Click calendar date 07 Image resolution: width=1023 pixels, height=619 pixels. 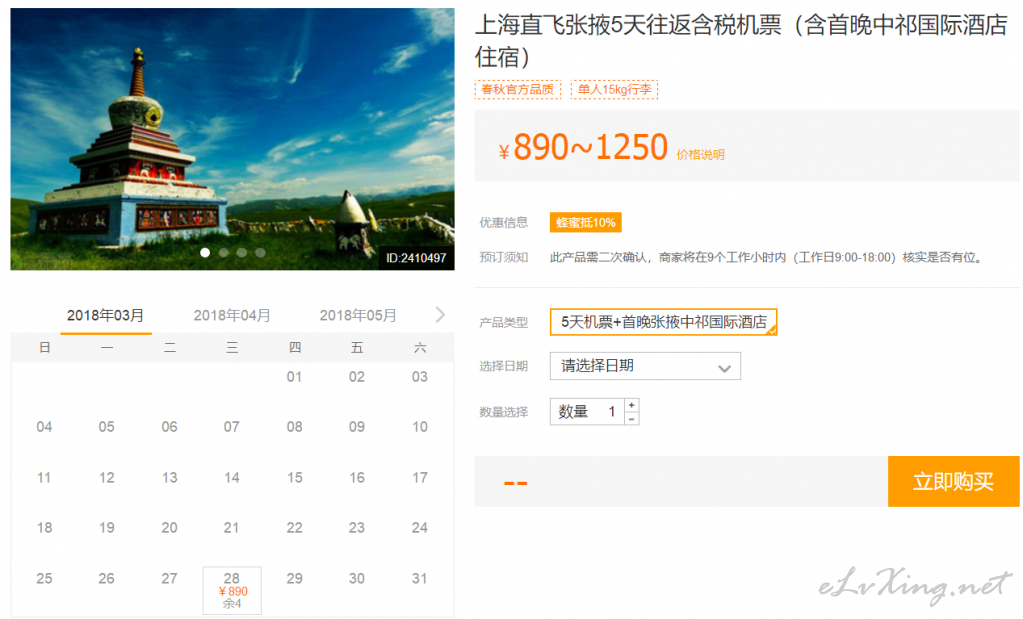[x=232, y=427]
